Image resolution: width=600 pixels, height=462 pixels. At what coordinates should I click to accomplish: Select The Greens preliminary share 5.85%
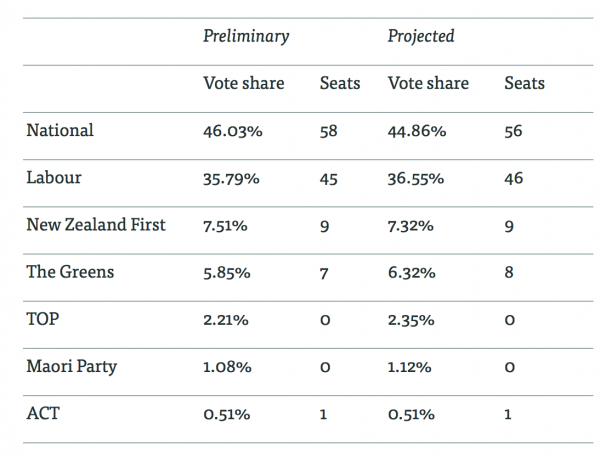click(x=229, y=272)
